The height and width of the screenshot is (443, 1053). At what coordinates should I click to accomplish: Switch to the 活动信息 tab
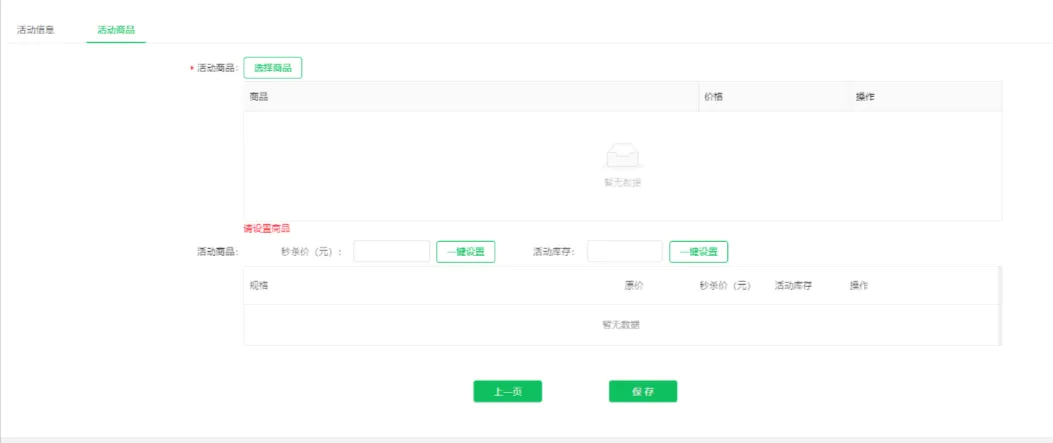pos(36,30)
